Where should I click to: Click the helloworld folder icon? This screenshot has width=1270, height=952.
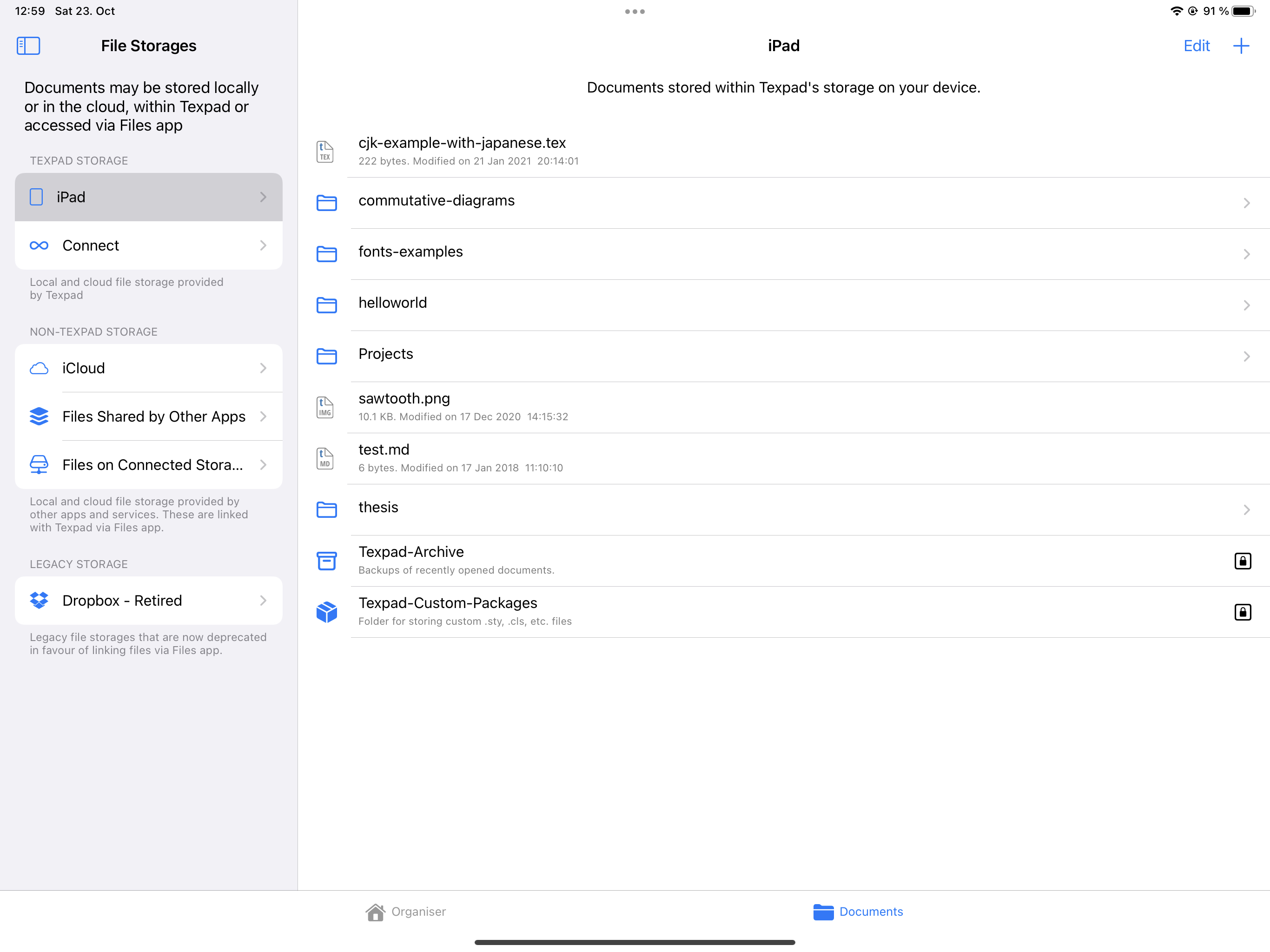pos(327,305)
